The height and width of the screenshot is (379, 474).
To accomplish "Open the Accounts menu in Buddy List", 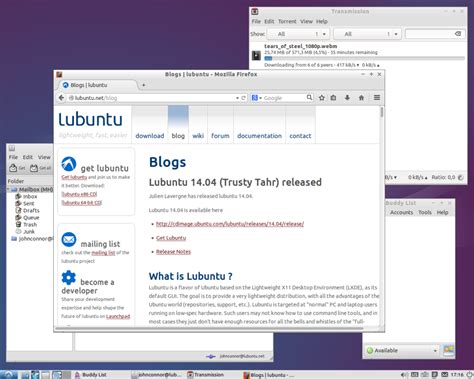I will [401, 212].
